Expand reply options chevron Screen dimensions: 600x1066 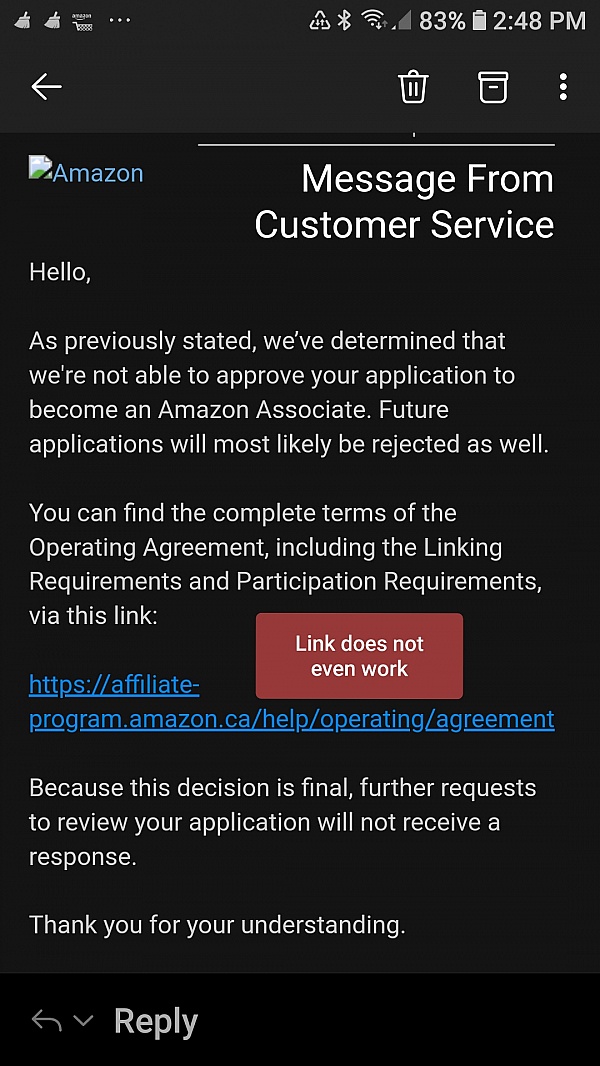point(84,1021)
